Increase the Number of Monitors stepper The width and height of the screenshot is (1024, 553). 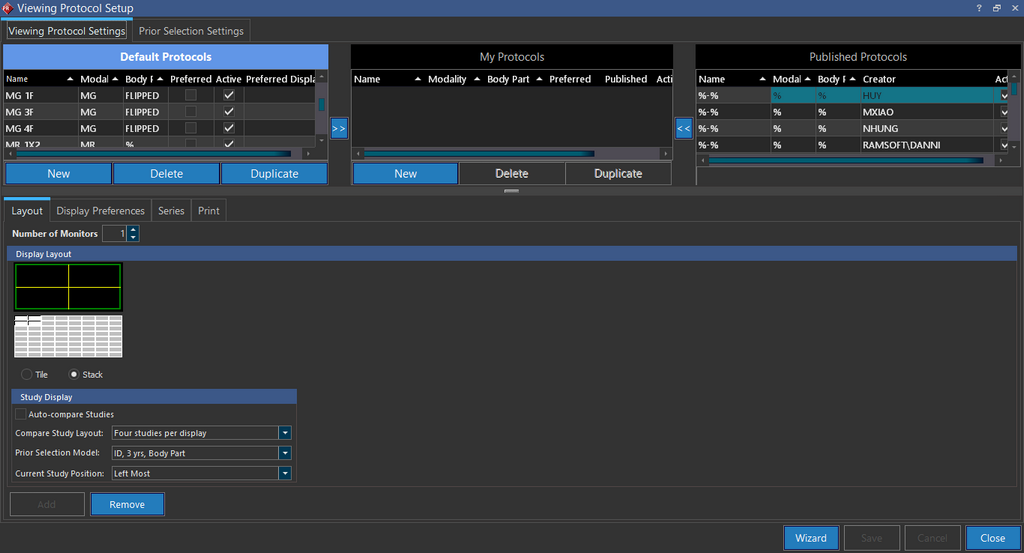coord(134,230)
